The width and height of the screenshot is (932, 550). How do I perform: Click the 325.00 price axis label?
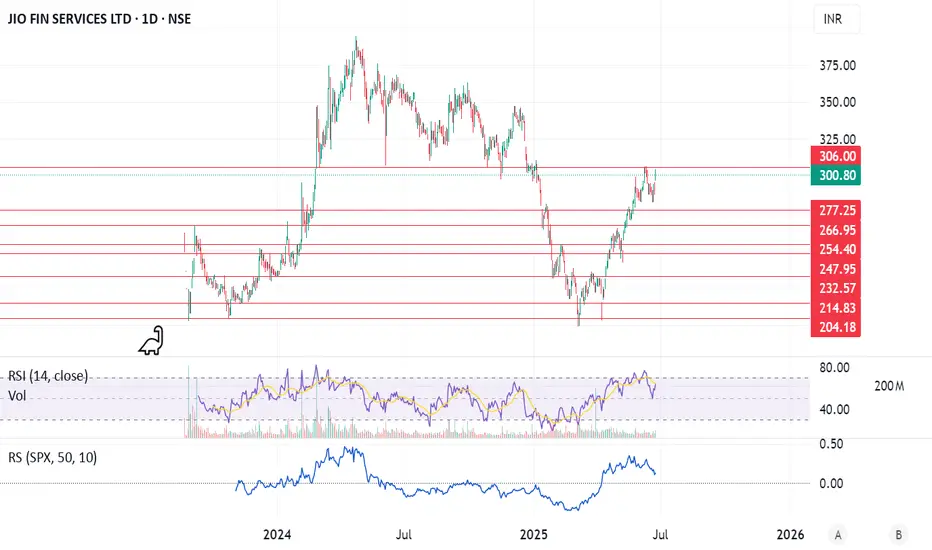[837, 139]
